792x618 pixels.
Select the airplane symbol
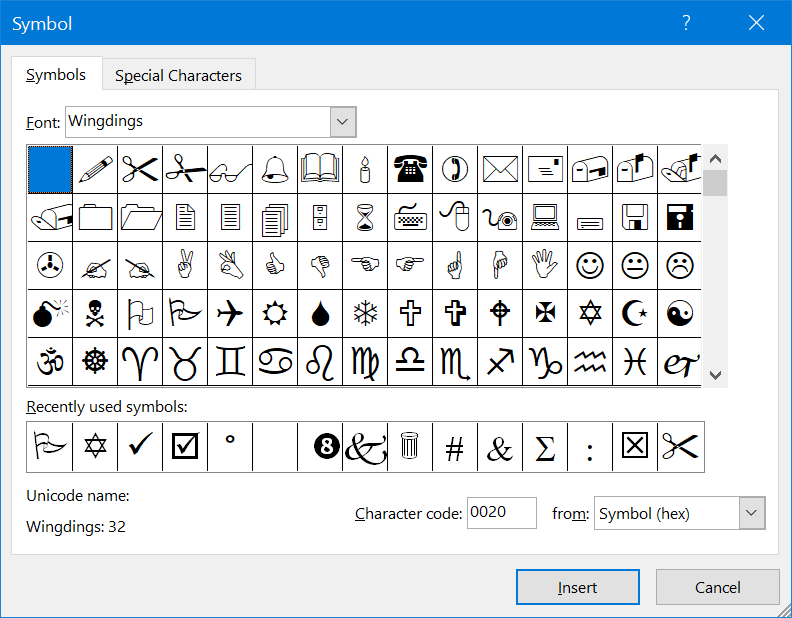point(230,313)
